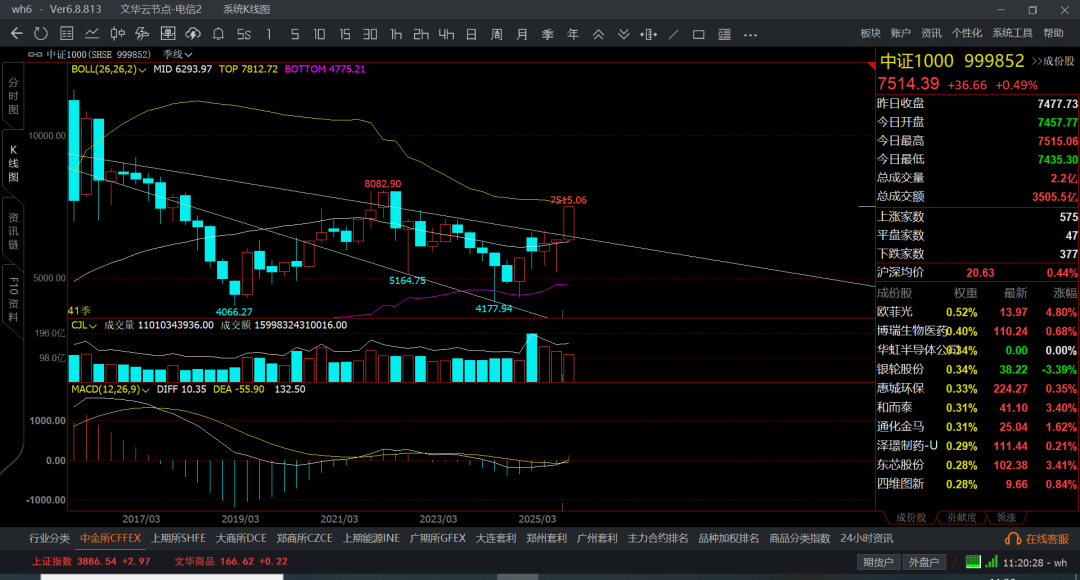Click the 上证指数 3886.54 status entry
This screenshot has width=1080, height=580.
(x=91, y=561)
